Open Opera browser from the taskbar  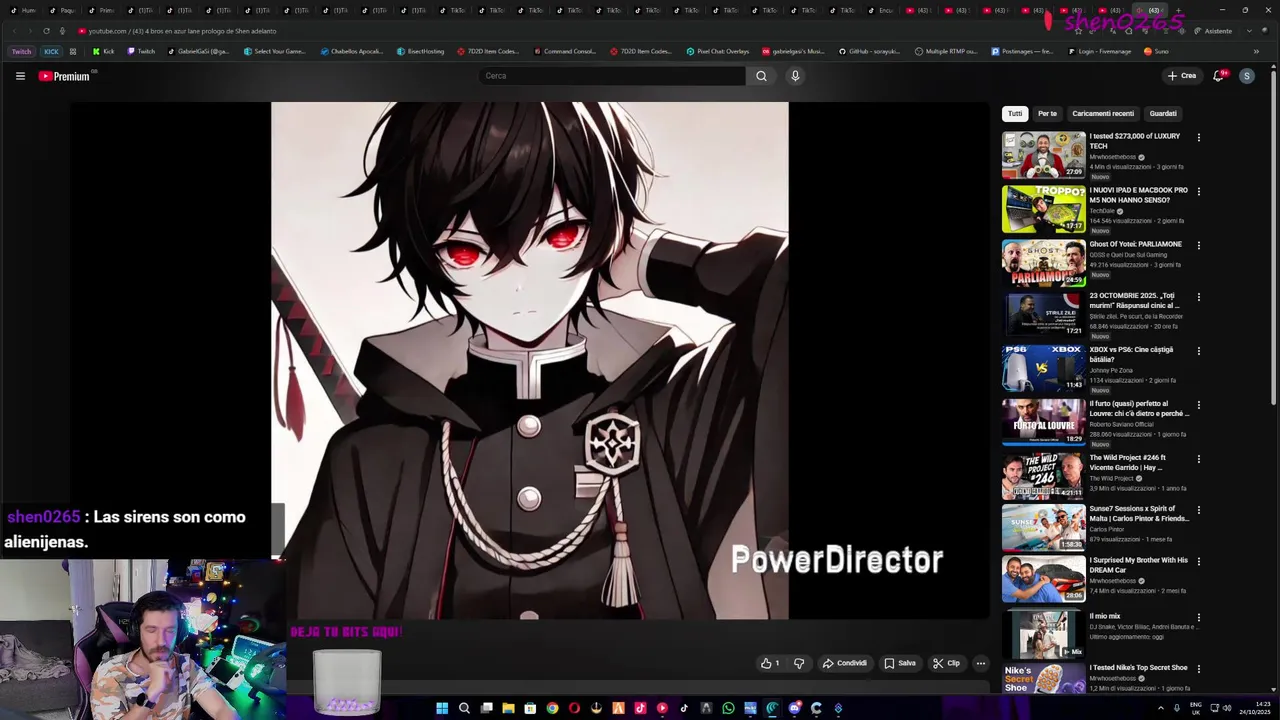point(574,708)
